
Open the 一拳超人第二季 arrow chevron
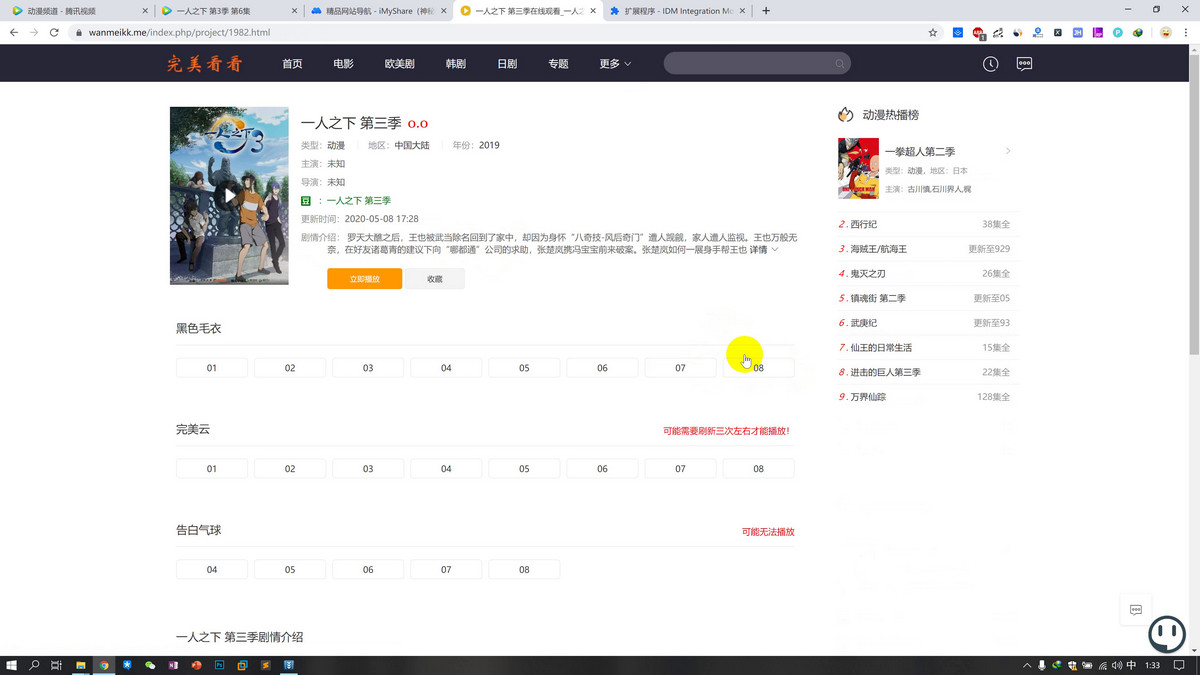coord(1007,151)
